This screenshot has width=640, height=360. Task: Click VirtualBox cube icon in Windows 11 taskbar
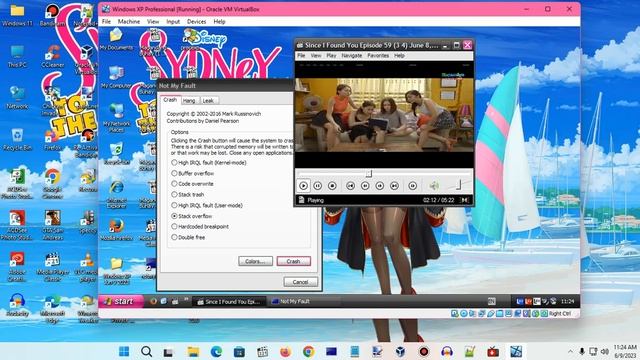(400, 351)
